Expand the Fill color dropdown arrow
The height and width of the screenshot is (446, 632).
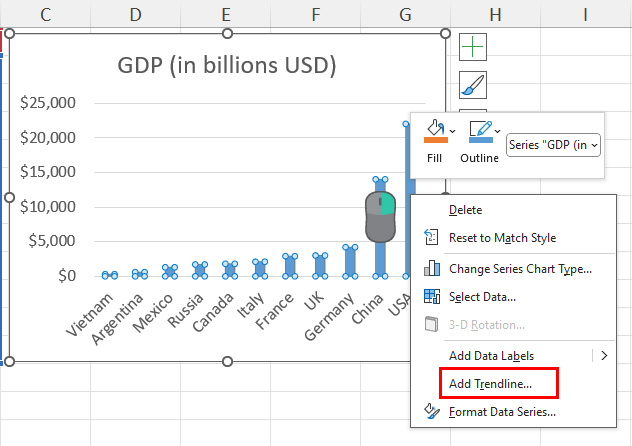click(x=453, y=131)
